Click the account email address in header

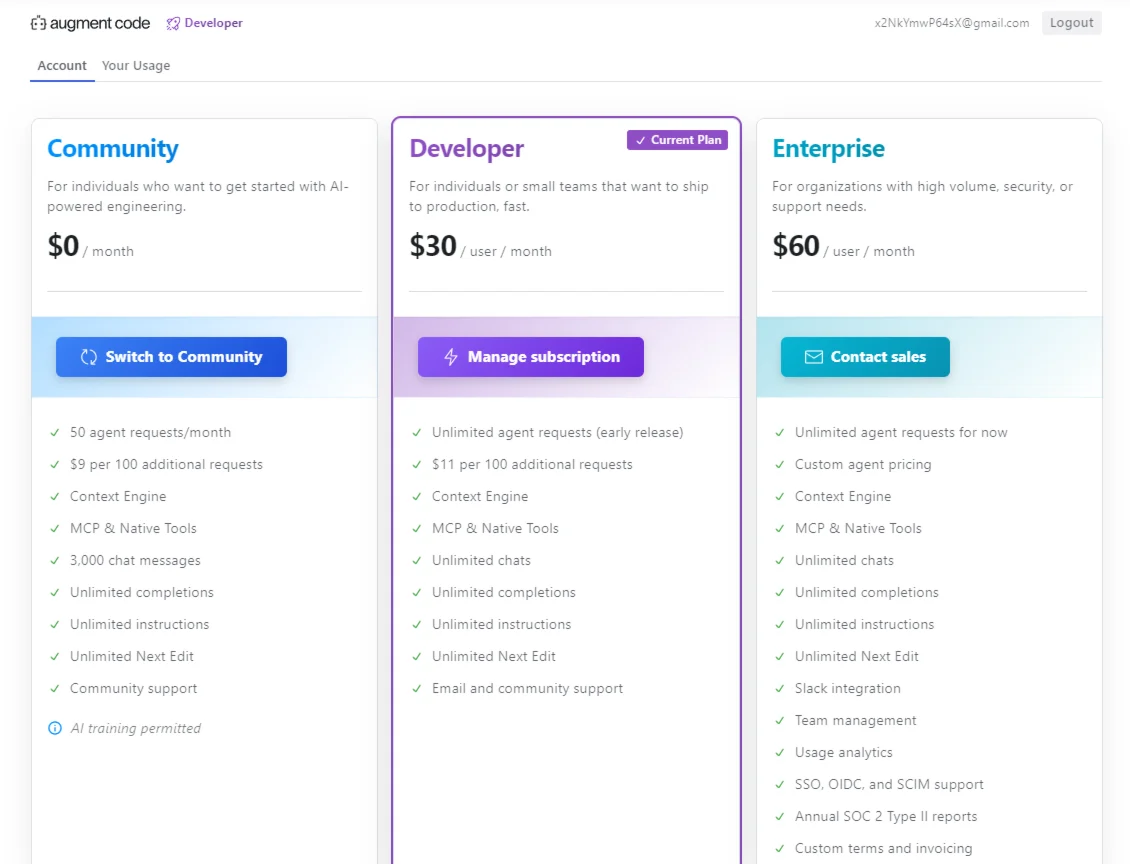(951, 23)
